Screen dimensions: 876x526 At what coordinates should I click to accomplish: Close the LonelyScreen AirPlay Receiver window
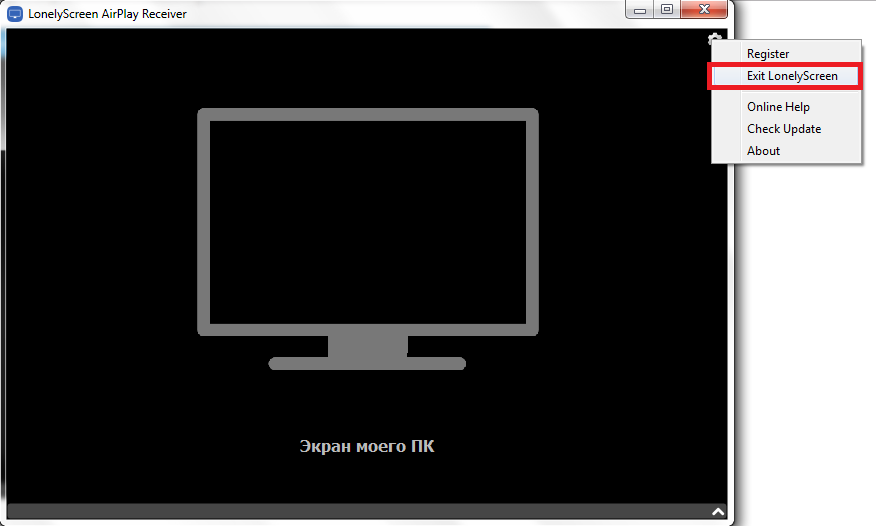(x=705, y=10)
